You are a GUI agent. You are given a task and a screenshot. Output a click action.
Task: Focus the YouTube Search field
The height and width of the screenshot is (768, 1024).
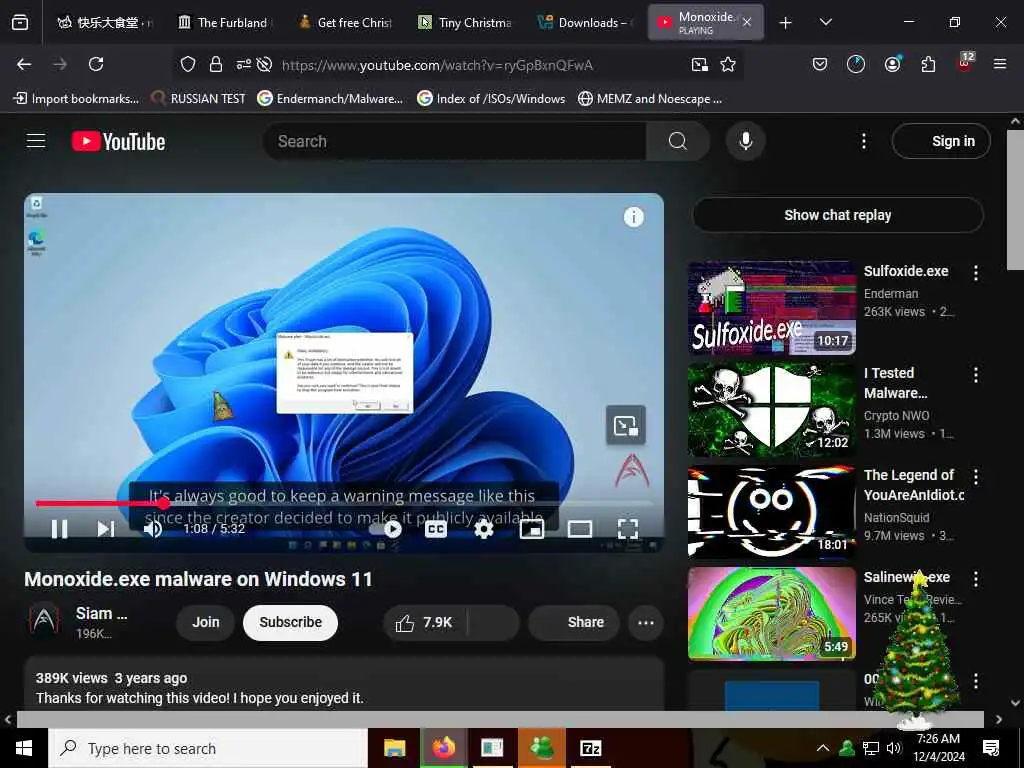(x=455, y=141)
